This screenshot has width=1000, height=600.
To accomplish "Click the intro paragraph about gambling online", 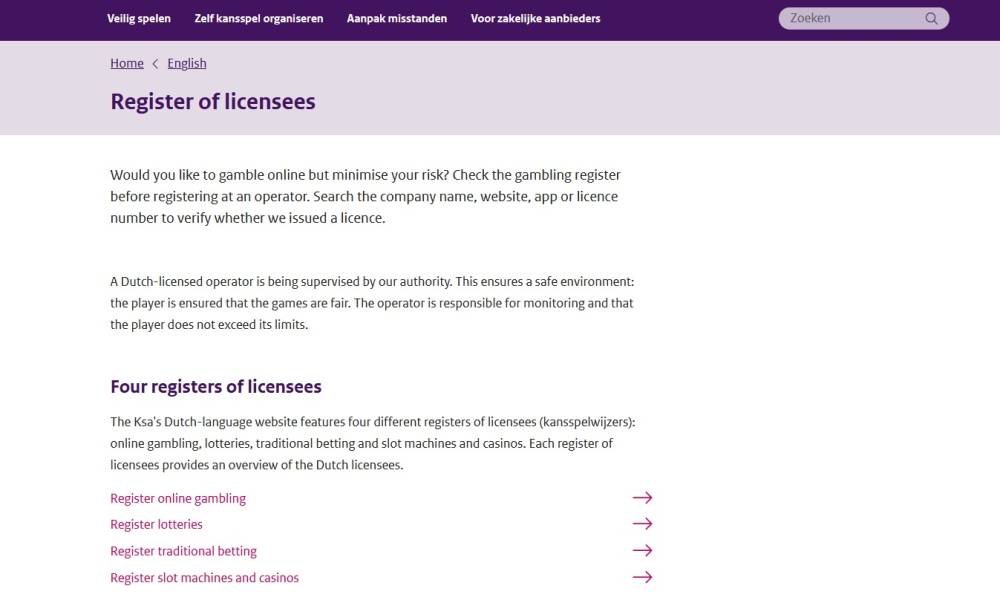I will coord(365,196).
